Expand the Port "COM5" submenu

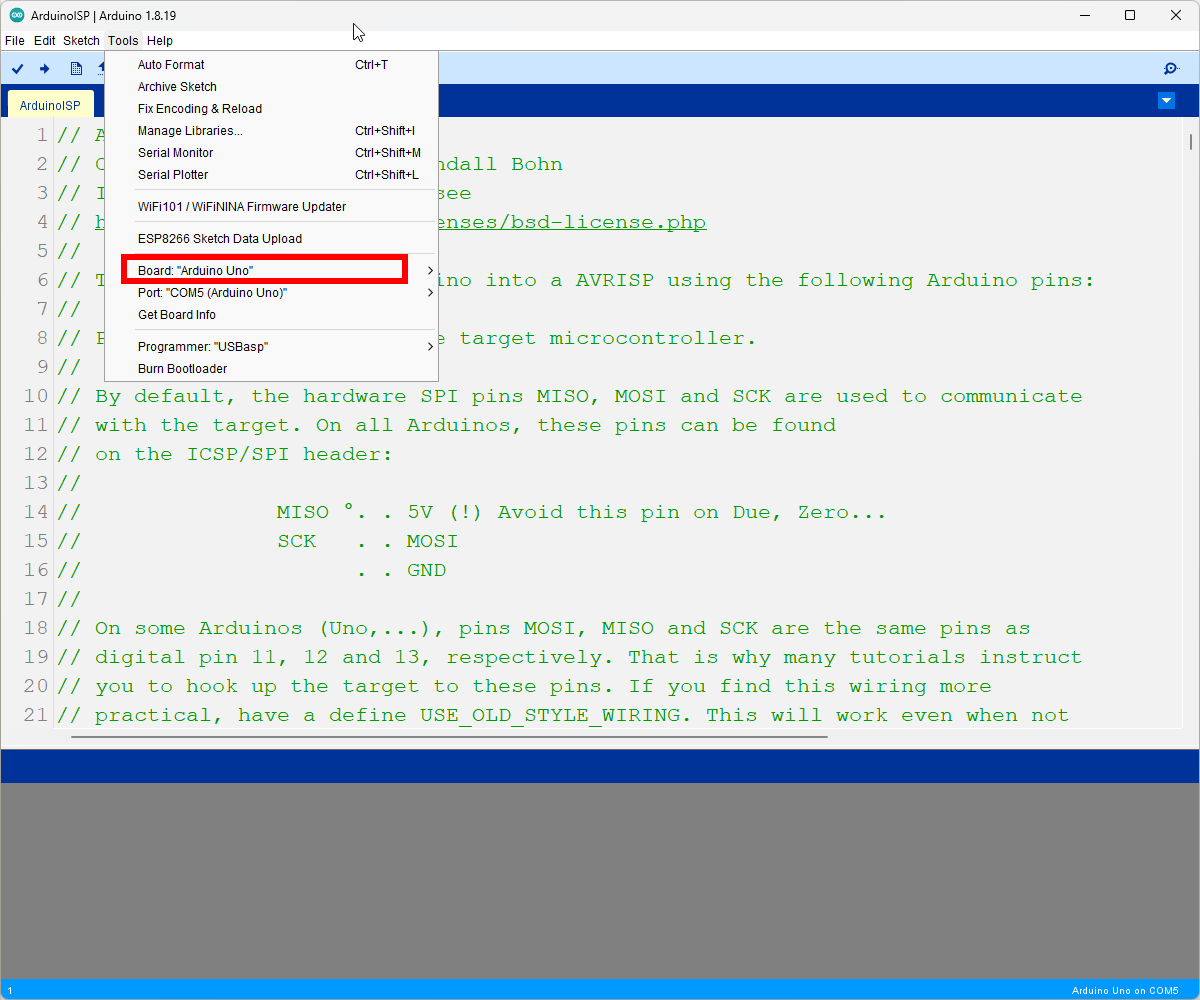pos(264,292)
